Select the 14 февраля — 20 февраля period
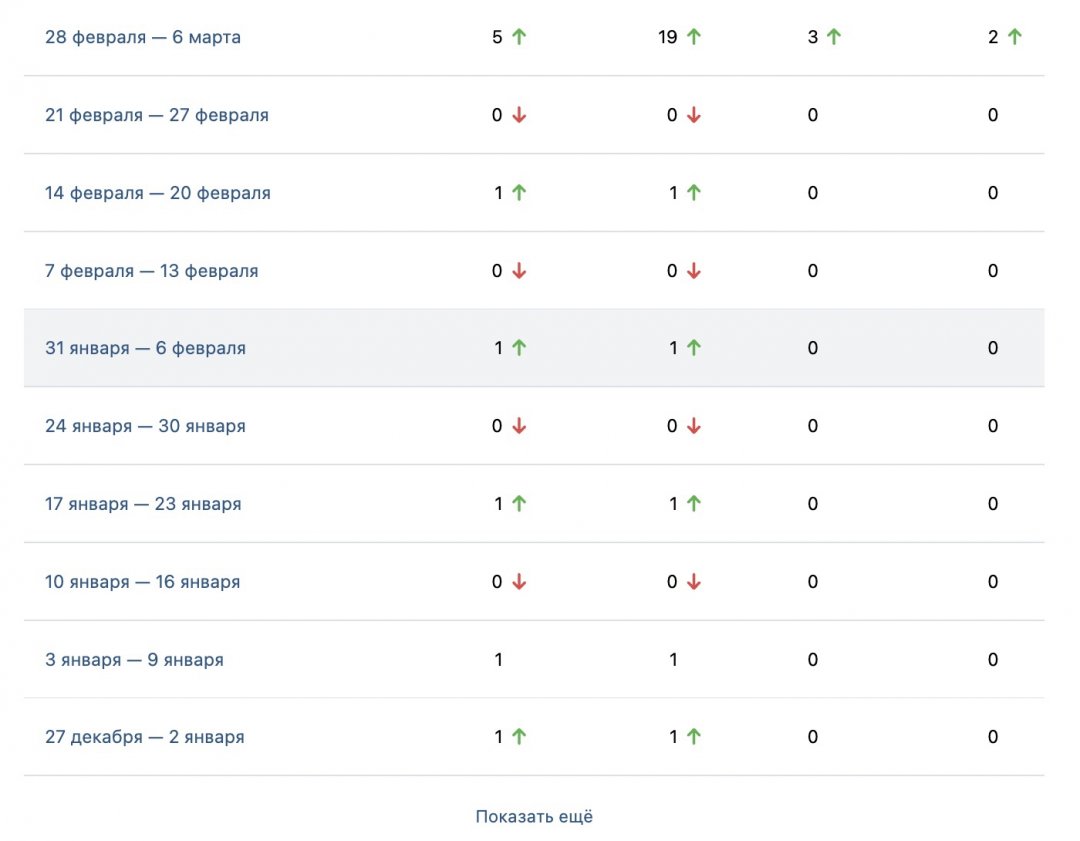This screenshot has height=841, width=1080. [x=157, y=193]
